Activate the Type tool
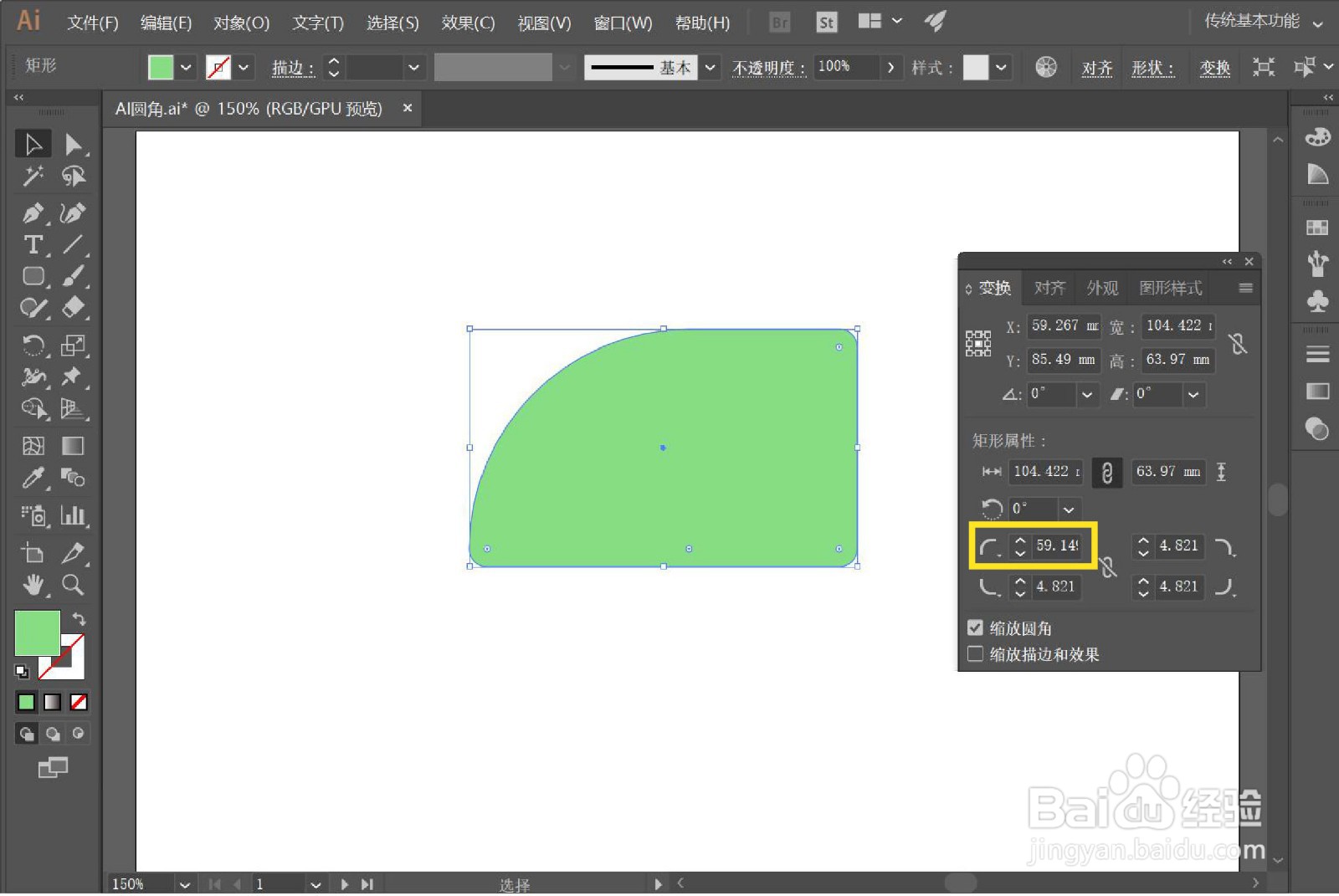 click(33, 244)
